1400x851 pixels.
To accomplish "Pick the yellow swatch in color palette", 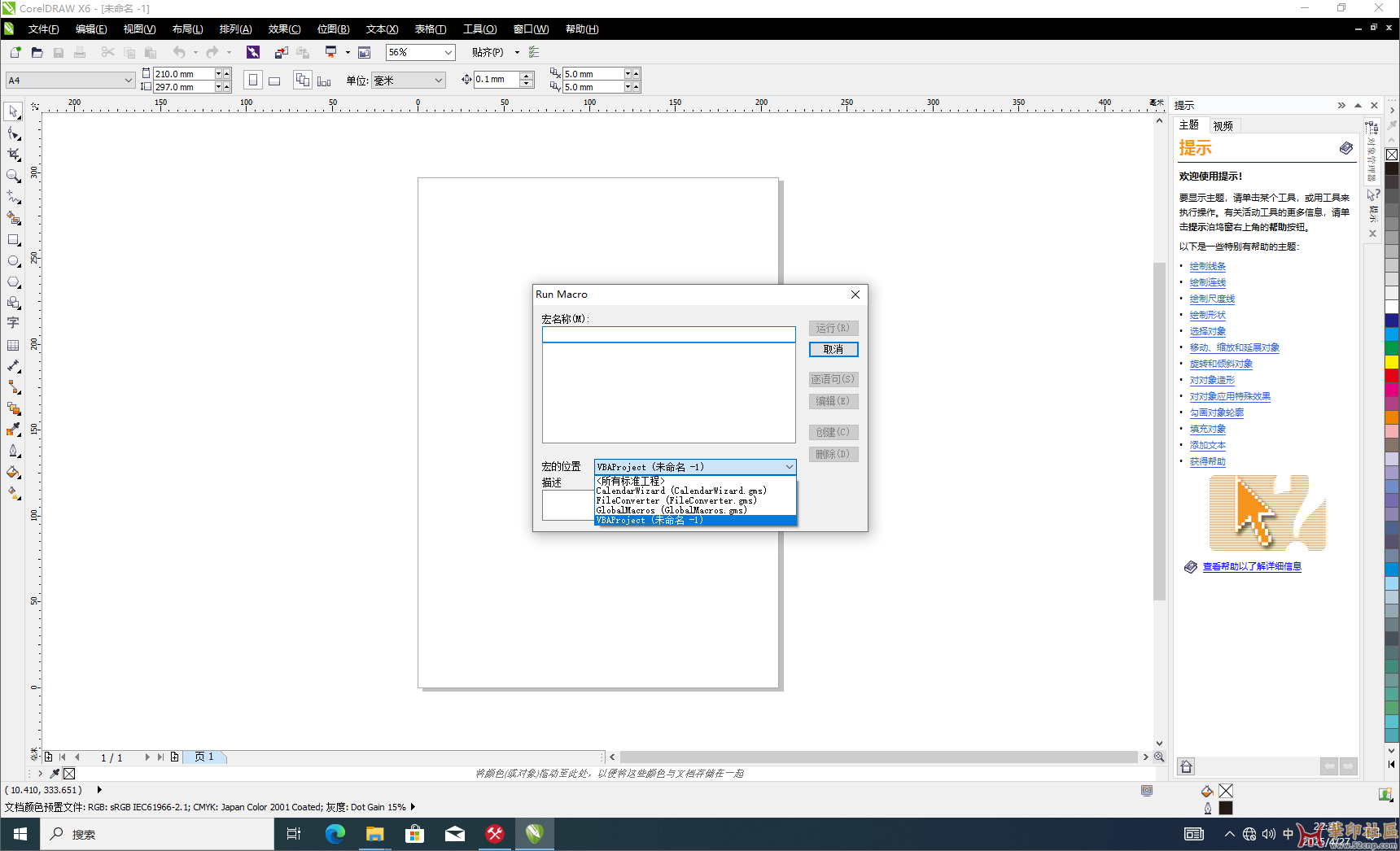I will (x=1392, y=362).
